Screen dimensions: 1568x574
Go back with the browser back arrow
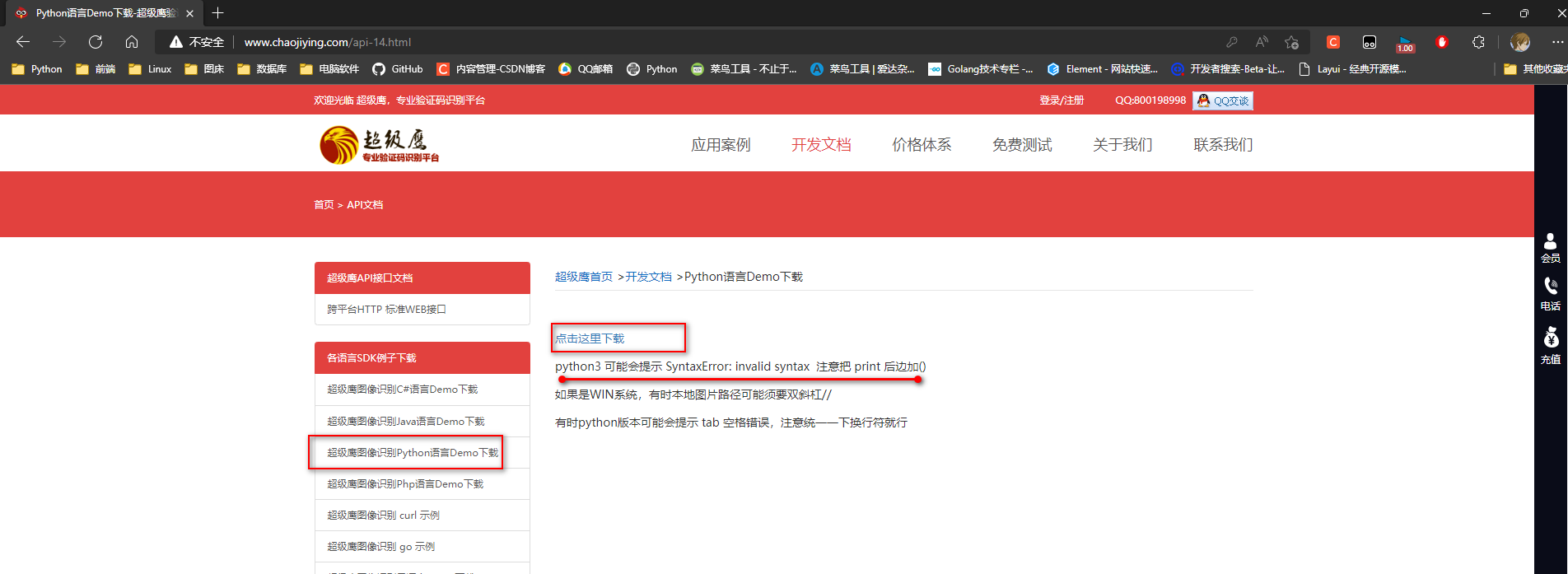pos(23,42)
